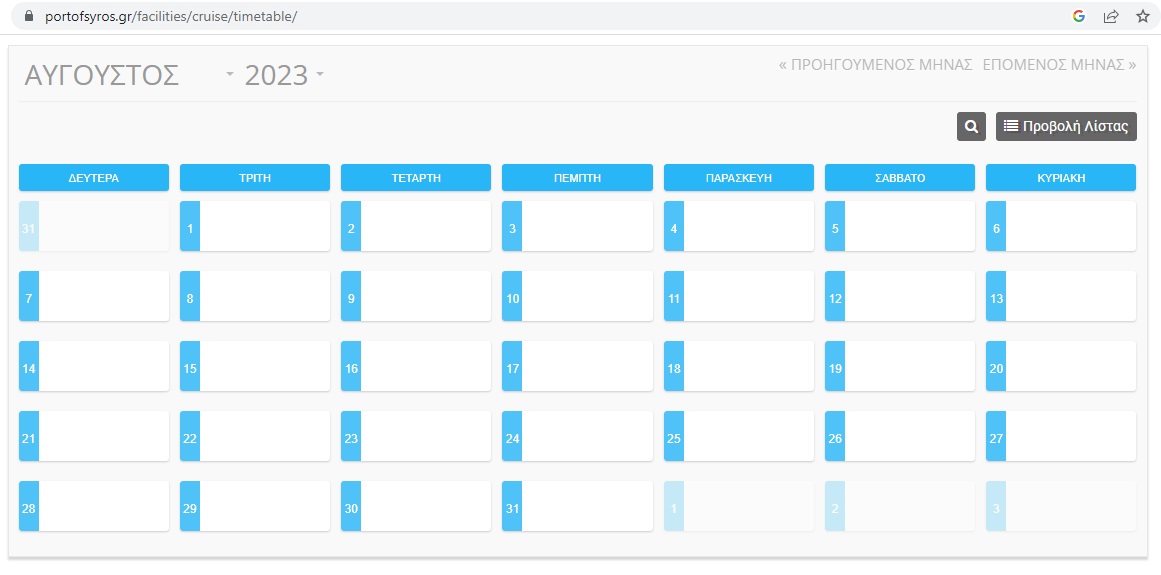Go to next month ΕΠΟΜΕΝΟΣ ΜΗΝΑΣ
The width and height of the screenshot is (1161, 575).
(1059, 64)
